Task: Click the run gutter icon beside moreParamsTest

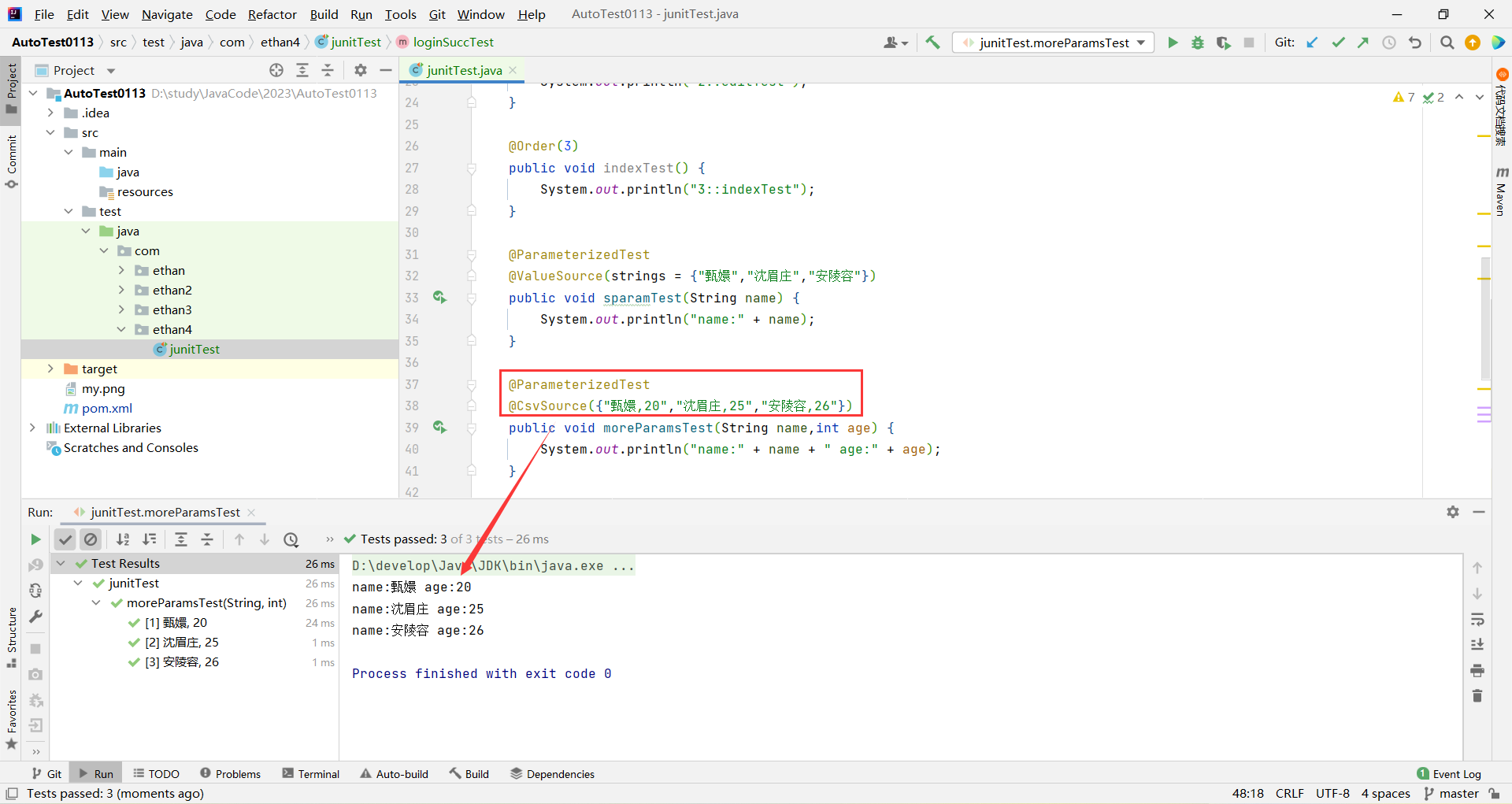Action: click(439, 427)
